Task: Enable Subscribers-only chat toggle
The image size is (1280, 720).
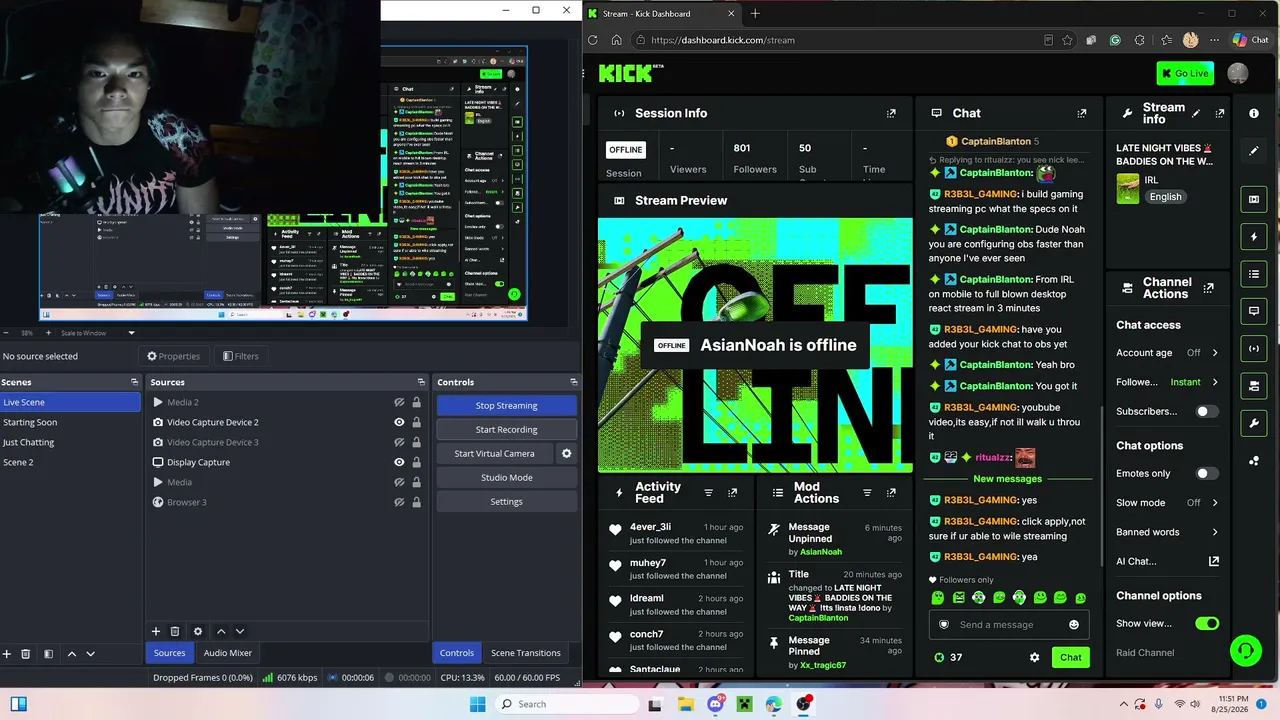Action: click(x=1207, y=411)
